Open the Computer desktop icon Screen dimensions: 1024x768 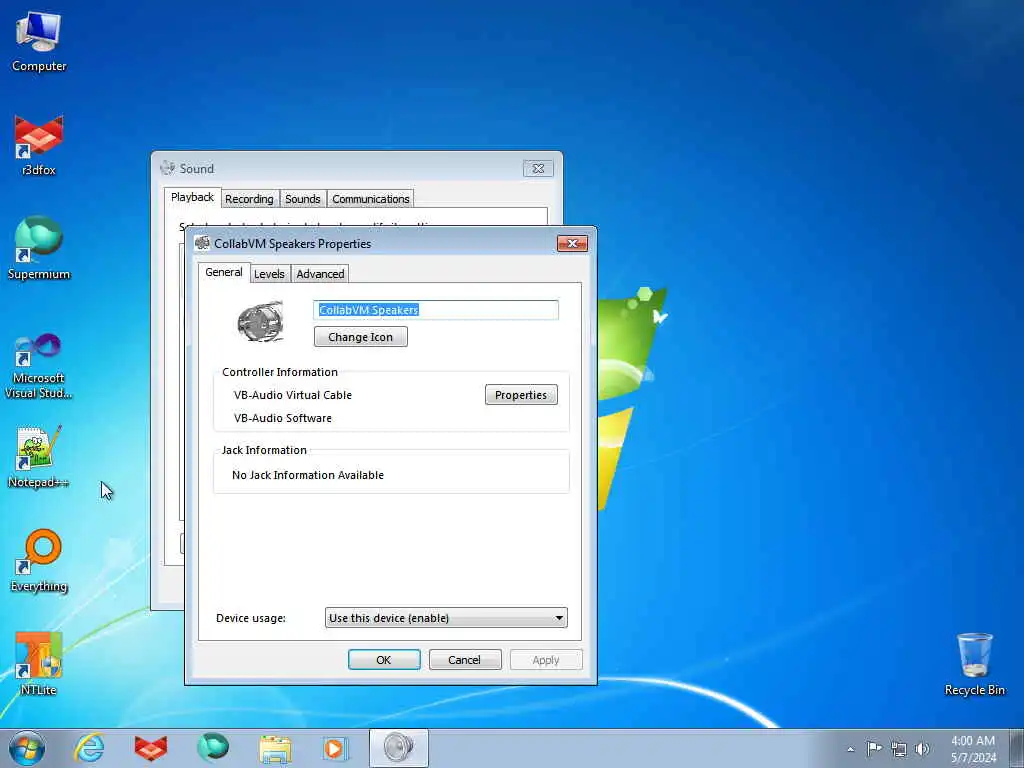click(39, 42)
